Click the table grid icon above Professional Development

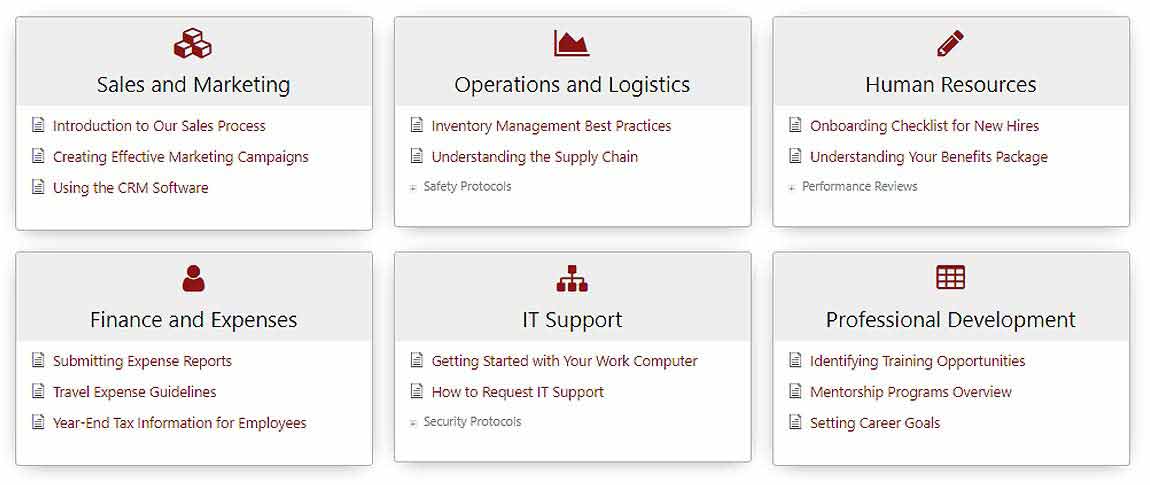950,278
